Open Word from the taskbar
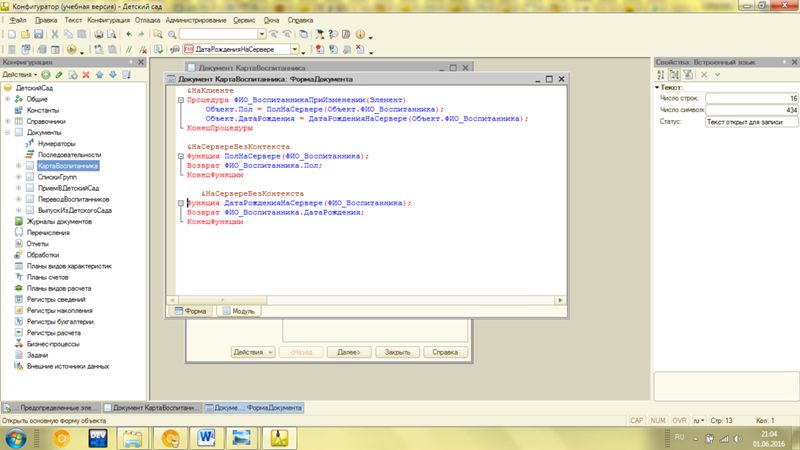This screenshot has width=800, height=450. (206, 438)
